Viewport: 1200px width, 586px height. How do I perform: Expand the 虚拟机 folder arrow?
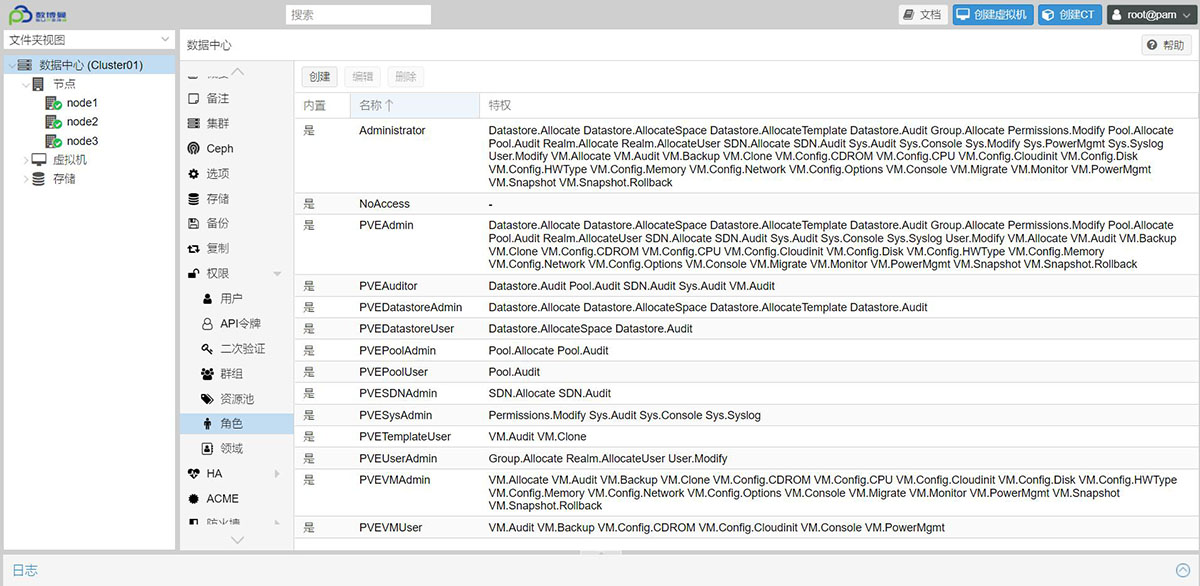(26, 160)
